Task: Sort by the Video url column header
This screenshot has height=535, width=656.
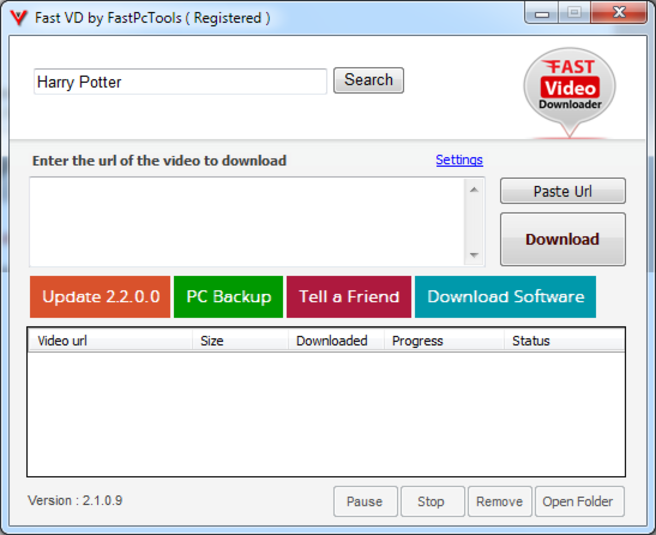Action: 110,340
